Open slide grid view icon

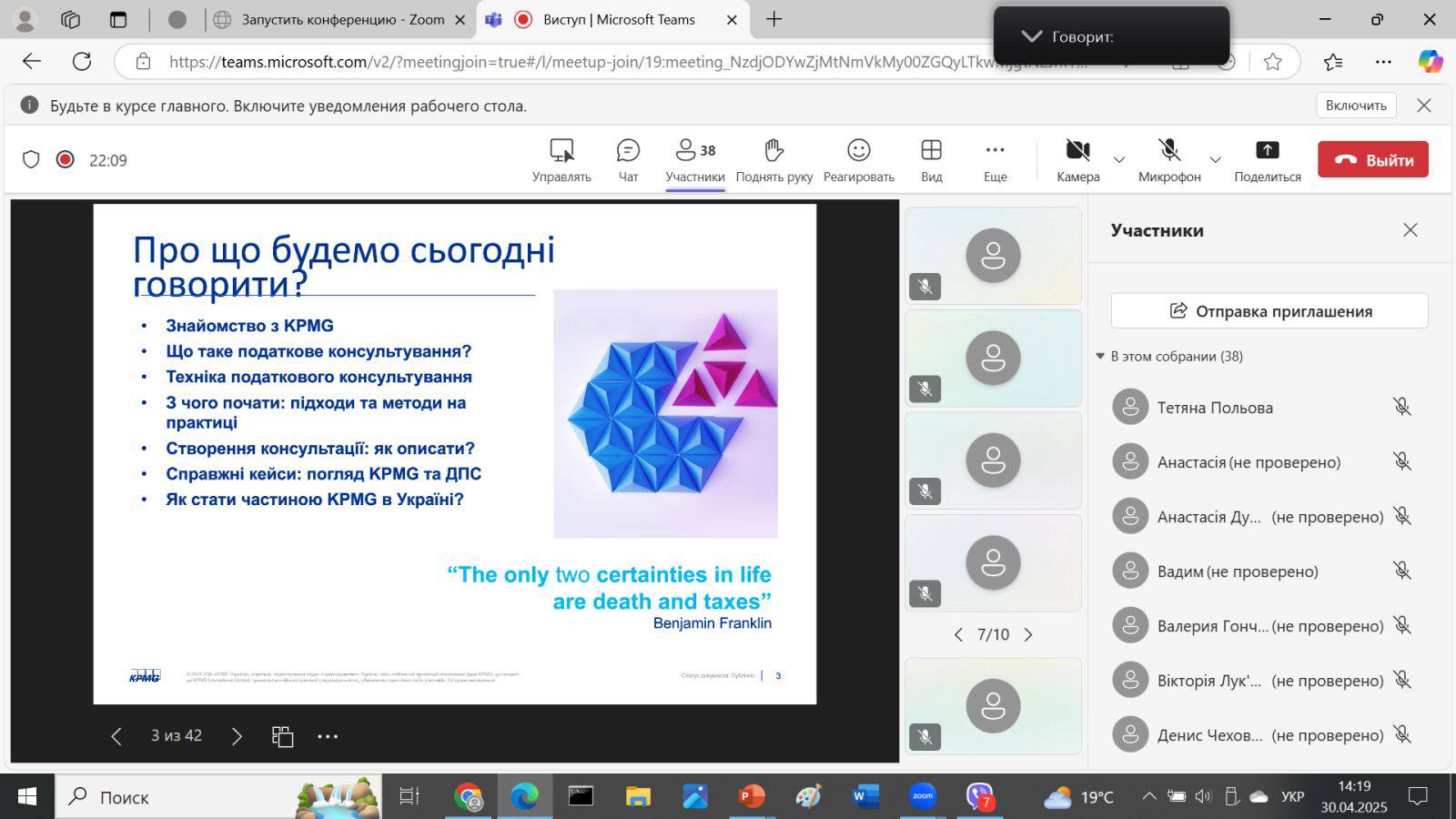(282, 736)
